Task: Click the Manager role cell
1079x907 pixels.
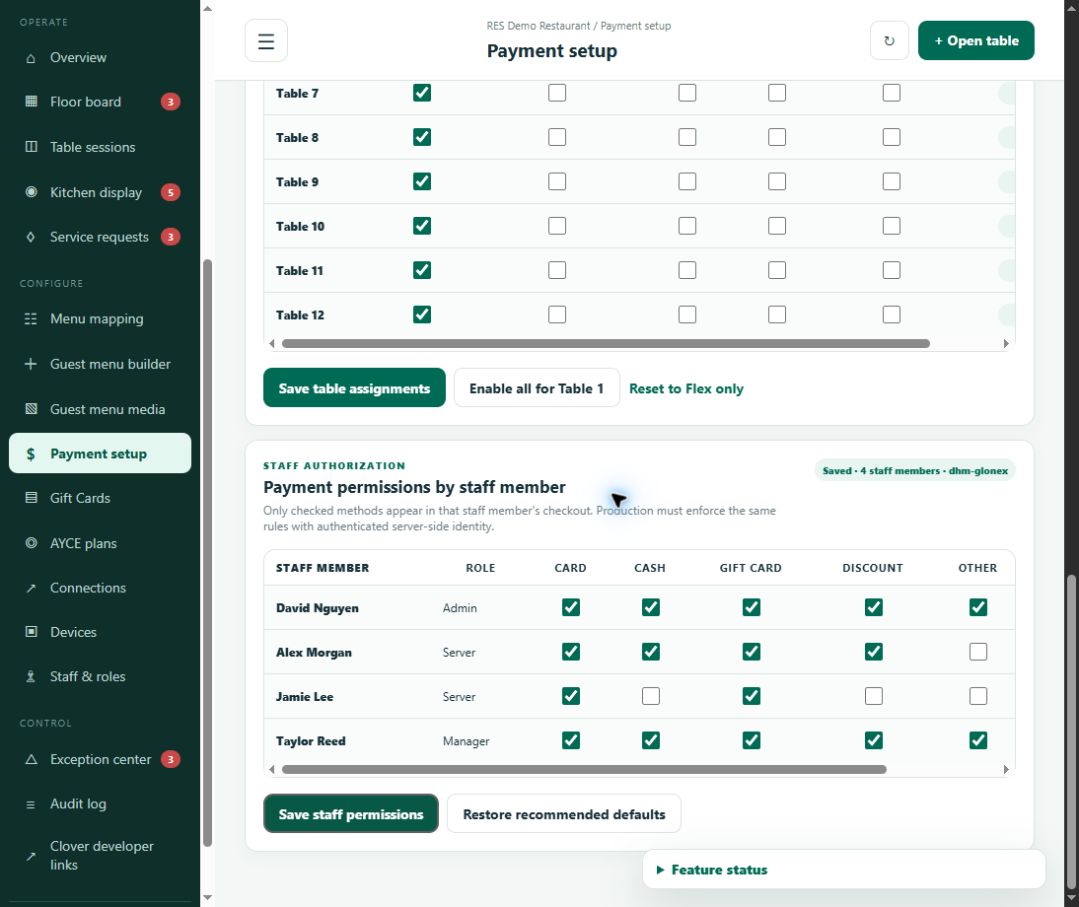Action: pyautogui.click(x=466, y=741)
